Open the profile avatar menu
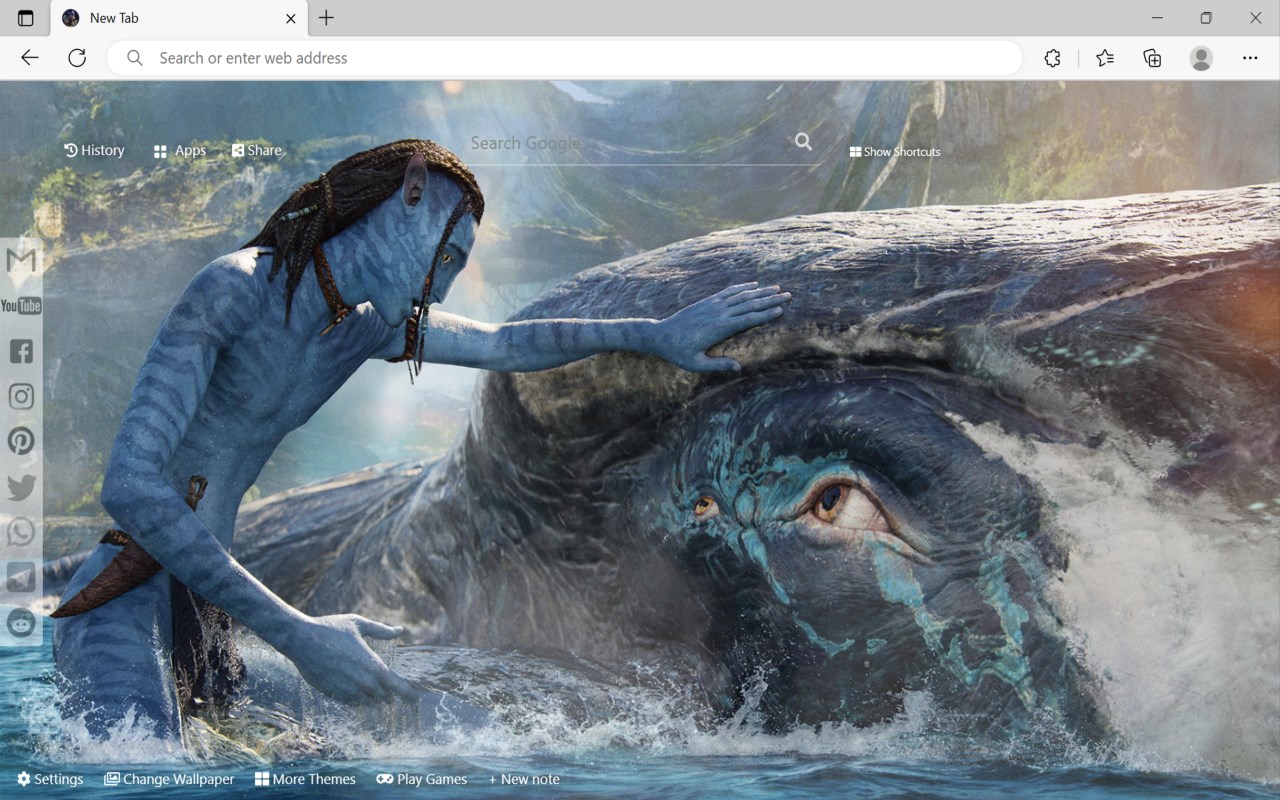Screen dimensions: 1280x800 1201,58
